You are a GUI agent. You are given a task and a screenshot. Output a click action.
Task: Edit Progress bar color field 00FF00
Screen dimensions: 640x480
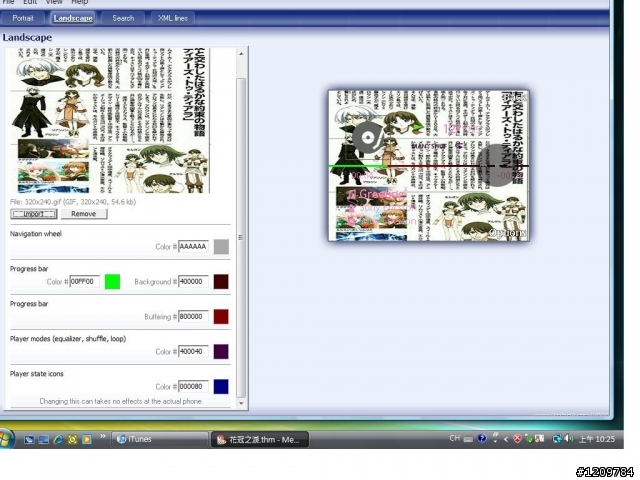point(84,282)
